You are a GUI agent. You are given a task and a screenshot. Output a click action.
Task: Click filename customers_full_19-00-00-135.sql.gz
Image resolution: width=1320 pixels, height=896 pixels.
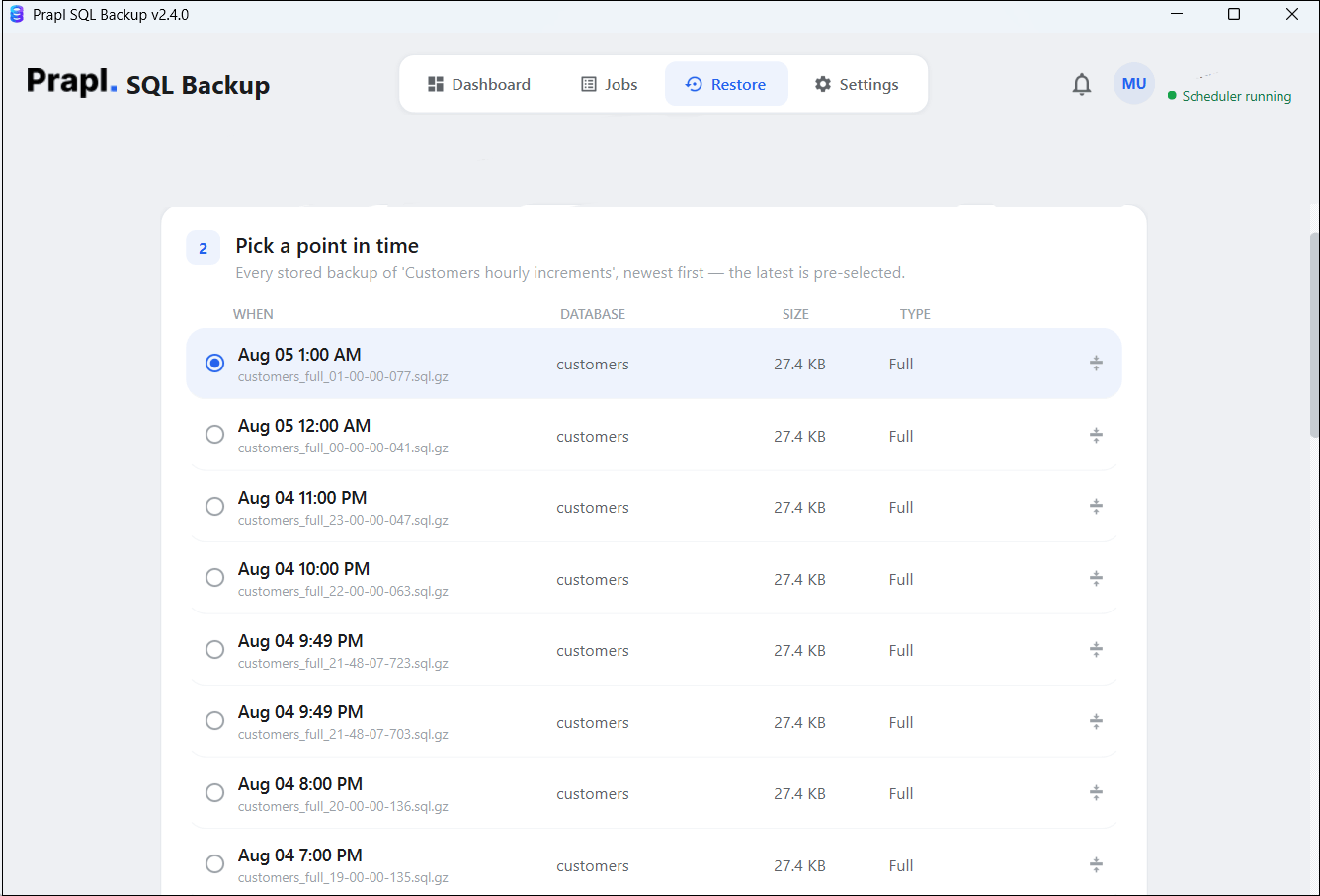(x=343, y=878)
